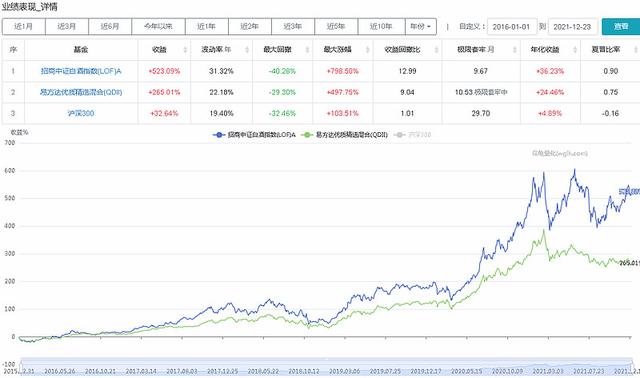Toggle 招商中证白酒指数(LOF)A legend series
Image resolution: width=640 pixels, height=378 pixels.
coord(254,135)
